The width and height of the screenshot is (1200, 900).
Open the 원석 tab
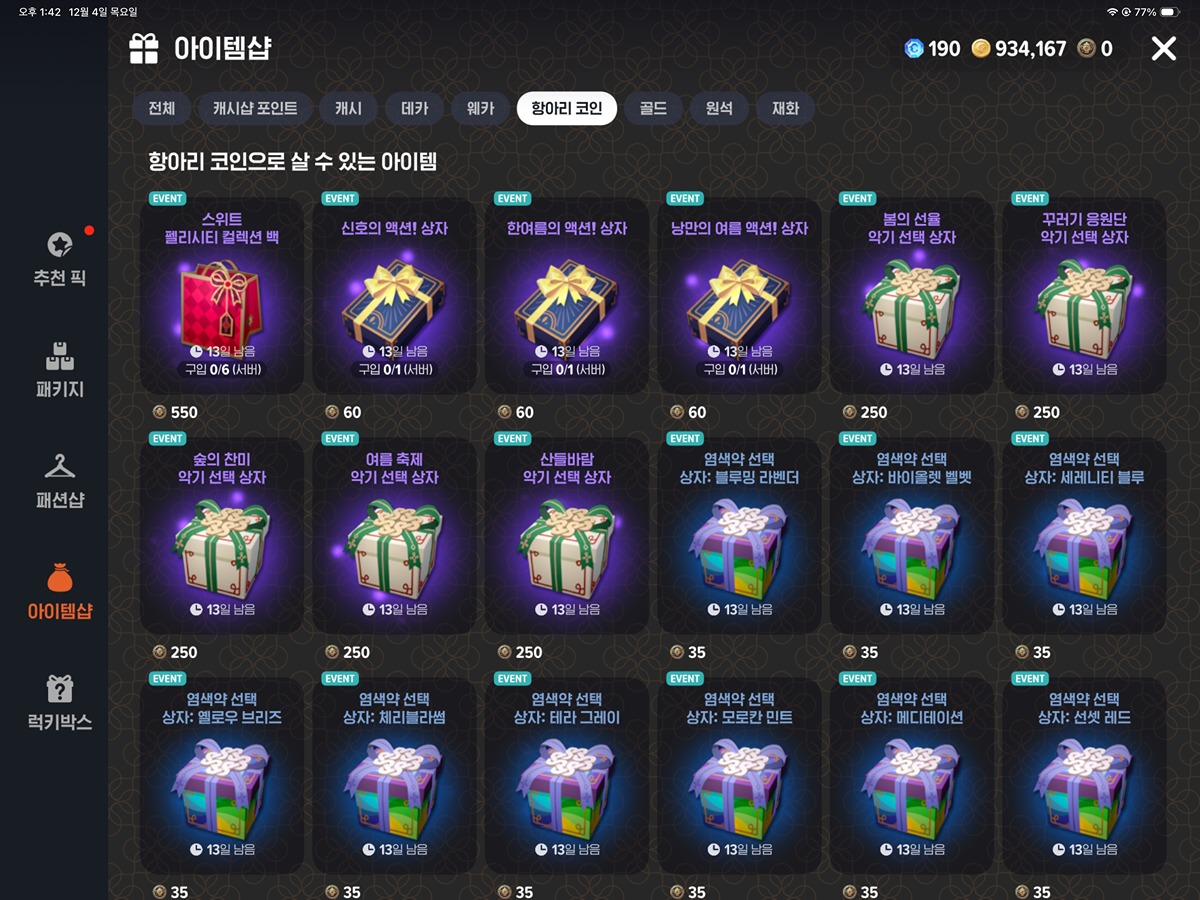[719, 108]
